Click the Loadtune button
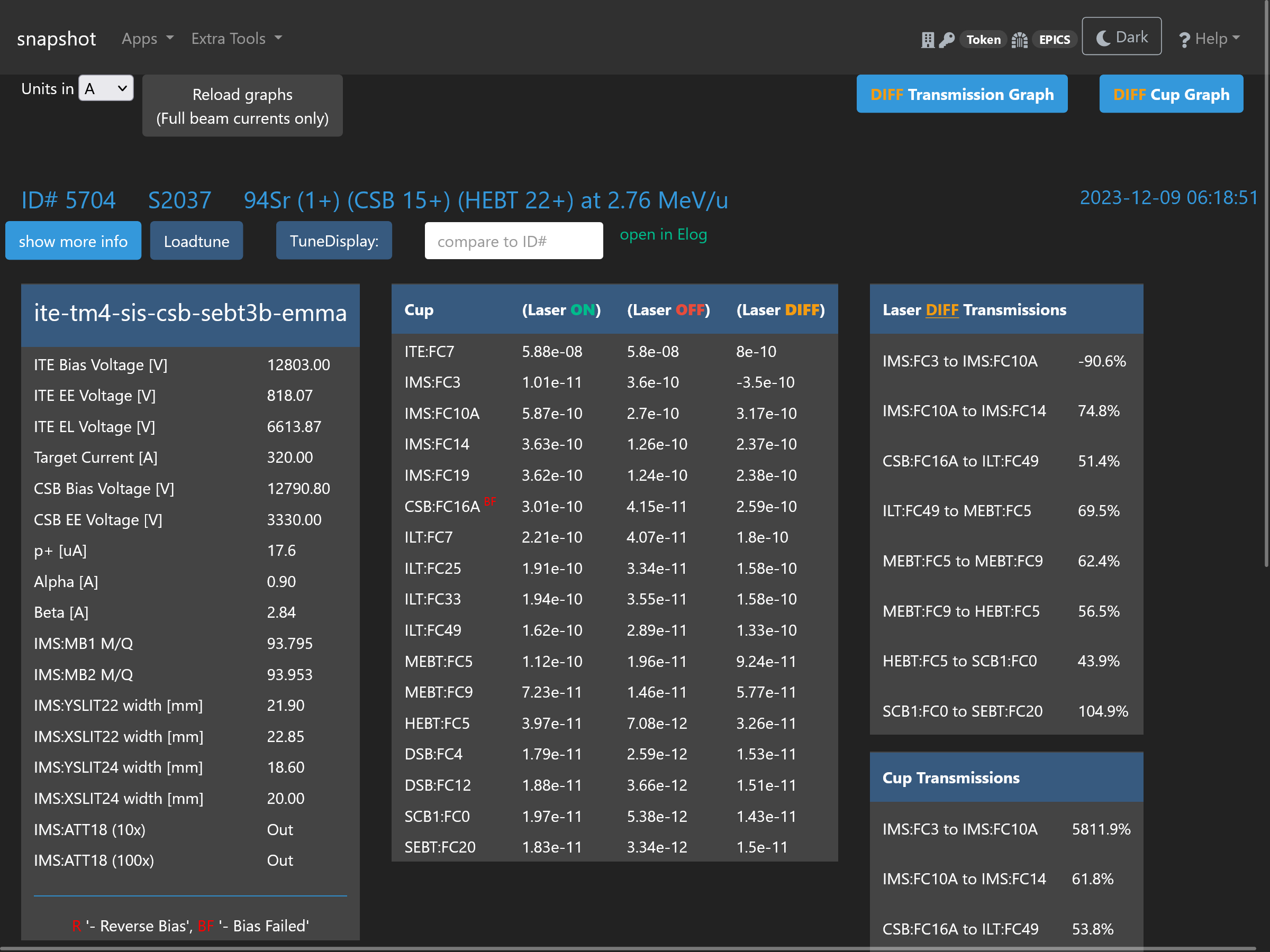 click(x=196, y=241)
